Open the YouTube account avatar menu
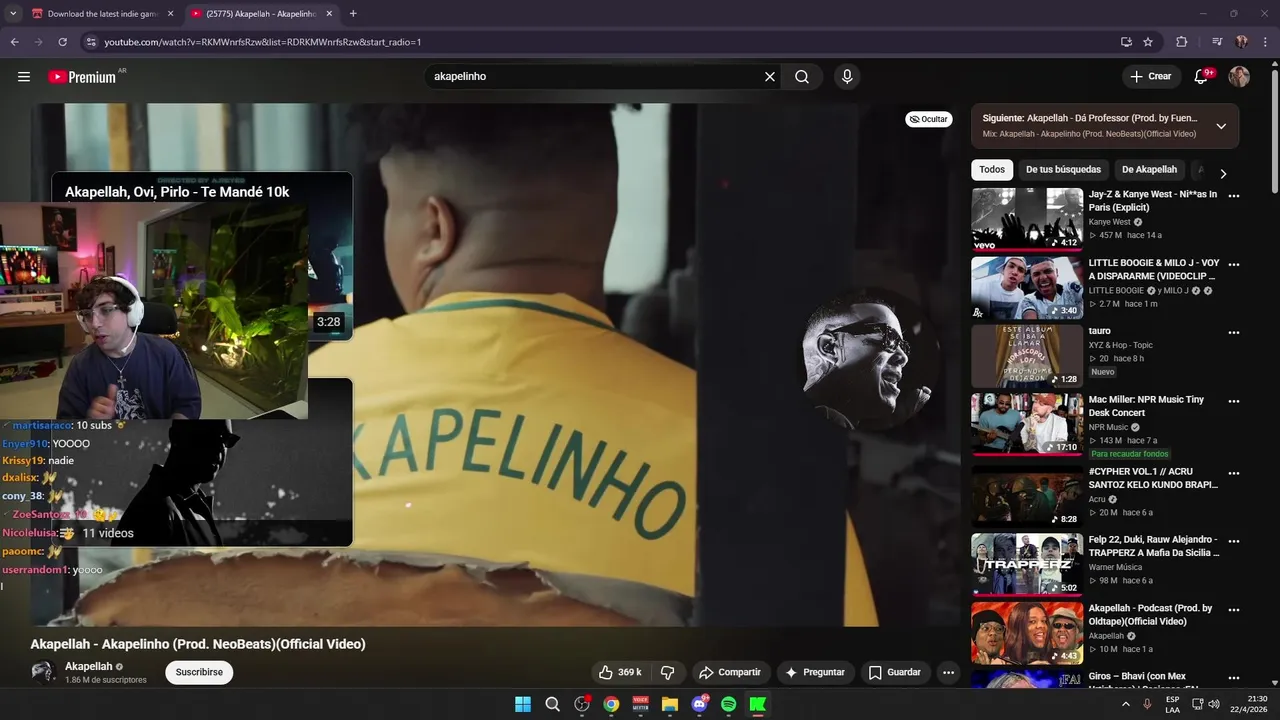 pos(1239,76)
